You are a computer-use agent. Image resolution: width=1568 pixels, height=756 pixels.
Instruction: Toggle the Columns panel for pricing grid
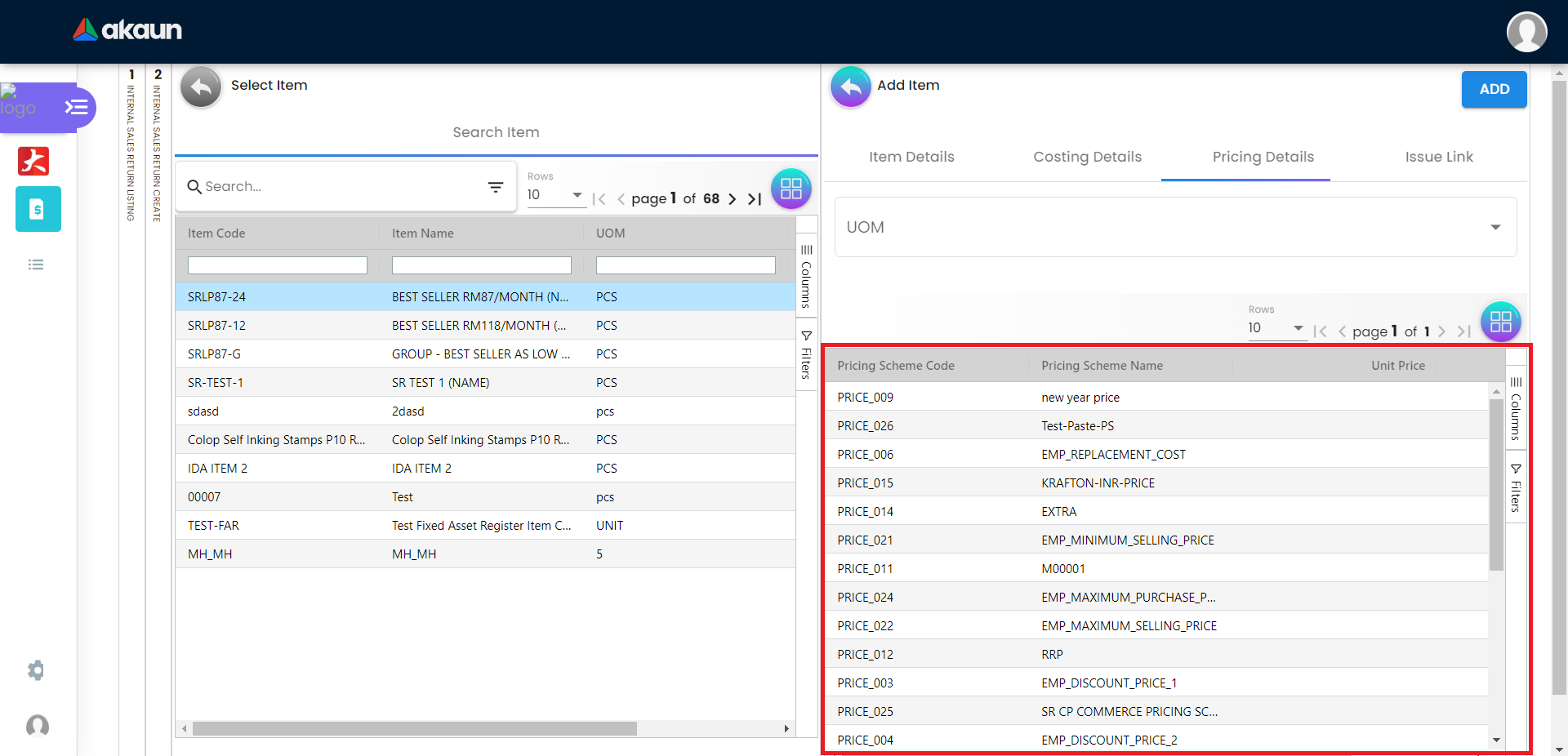1516,408
